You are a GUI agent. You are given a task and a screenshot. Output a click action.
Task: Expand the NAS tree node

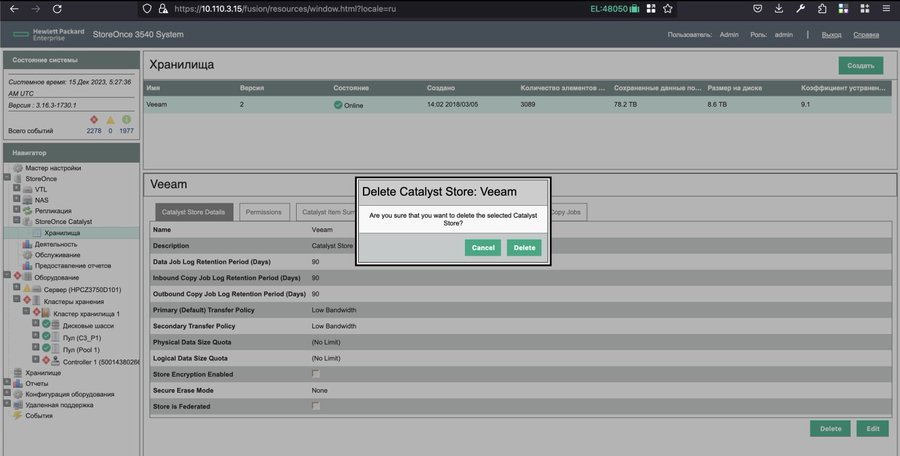point(17,199)
